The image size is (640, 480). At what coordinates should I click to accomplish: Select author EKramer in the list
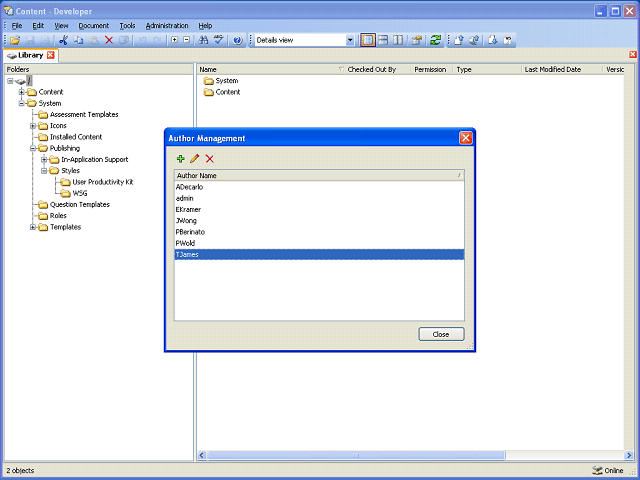click(x=319, y=209)
